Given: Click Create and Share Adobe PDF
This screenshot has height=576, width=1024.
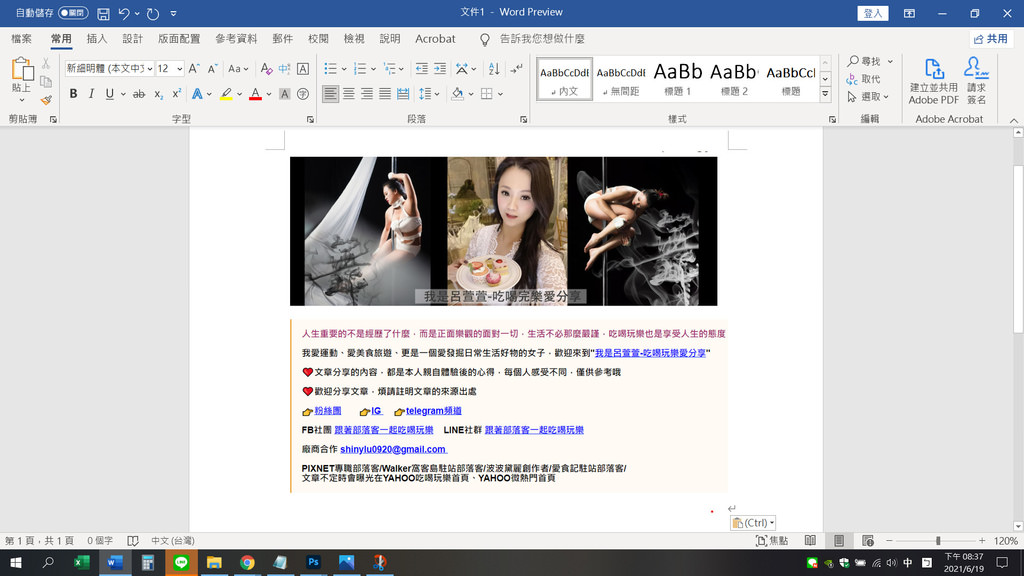Looking at the screenshot, I should tap(933, 81).
